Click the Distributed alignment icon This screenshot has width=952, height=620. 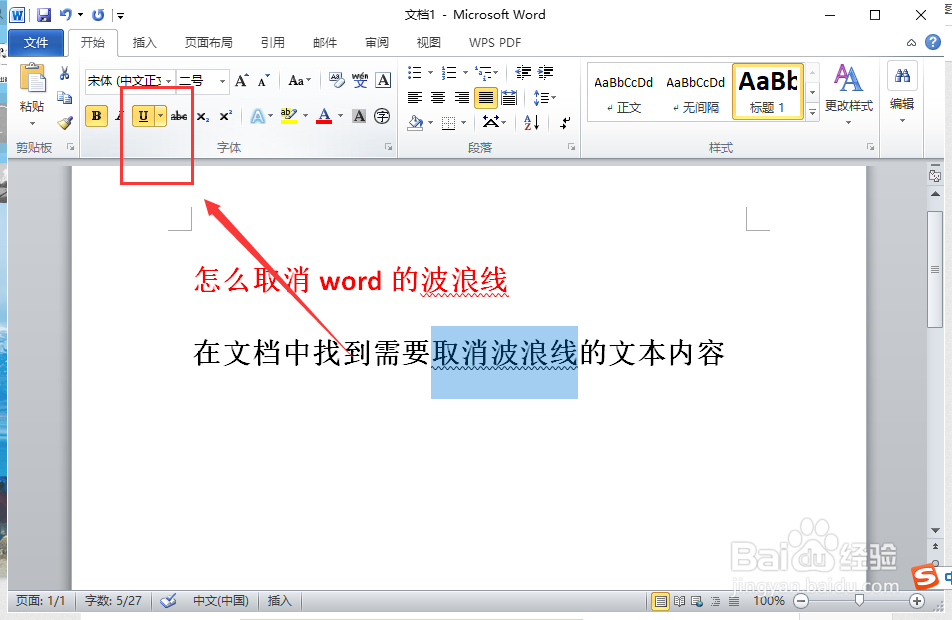click(x=509, y=98)
